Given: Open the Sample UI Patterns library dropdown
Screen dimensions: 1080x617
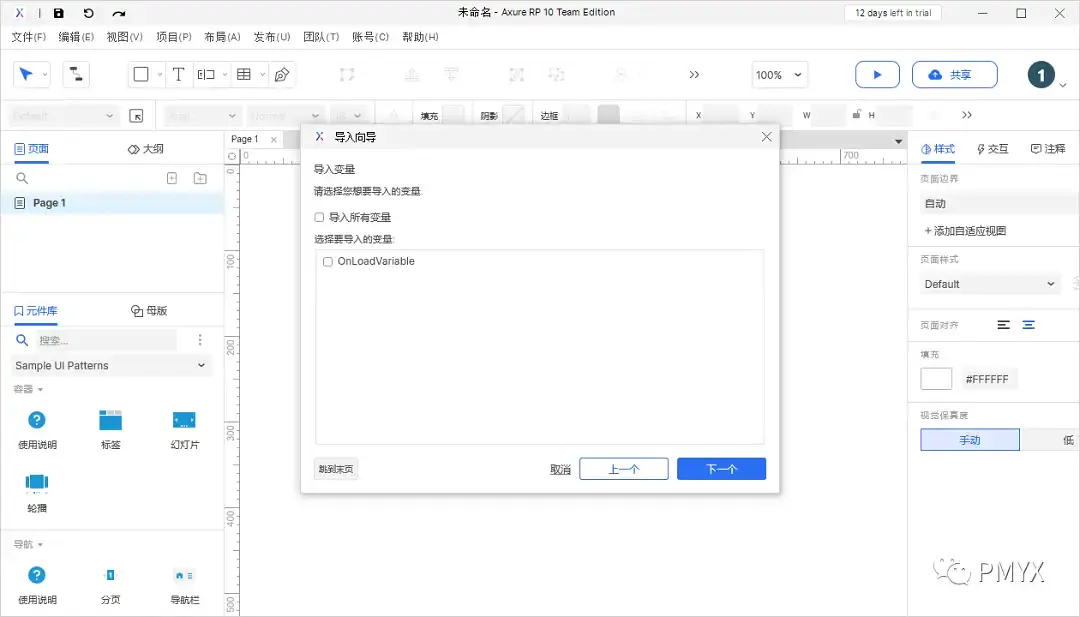Looking at the screenshot, I should tap(110, 365).
